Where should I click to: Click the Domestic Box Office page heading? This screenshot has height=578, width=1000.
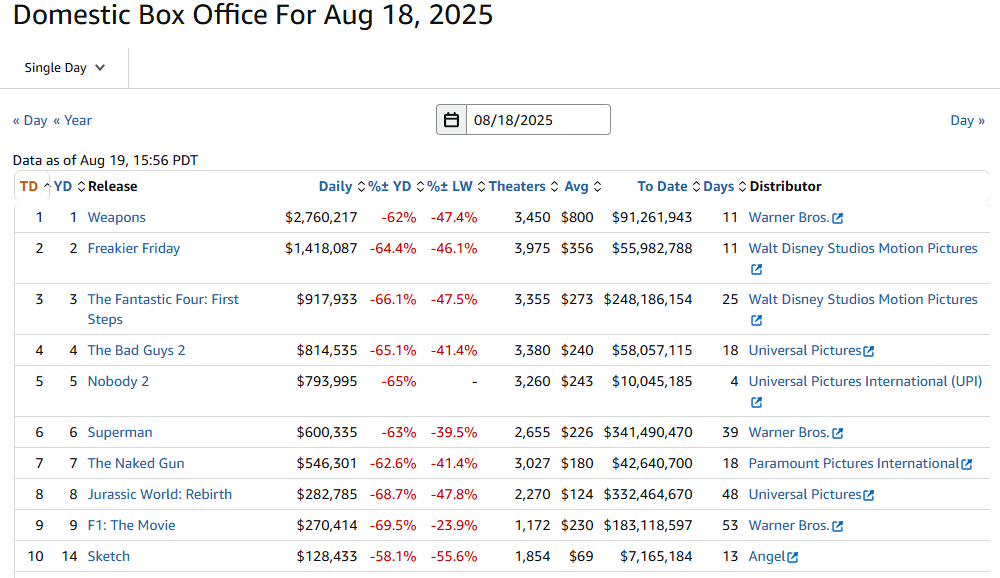[x=253, y=15]
